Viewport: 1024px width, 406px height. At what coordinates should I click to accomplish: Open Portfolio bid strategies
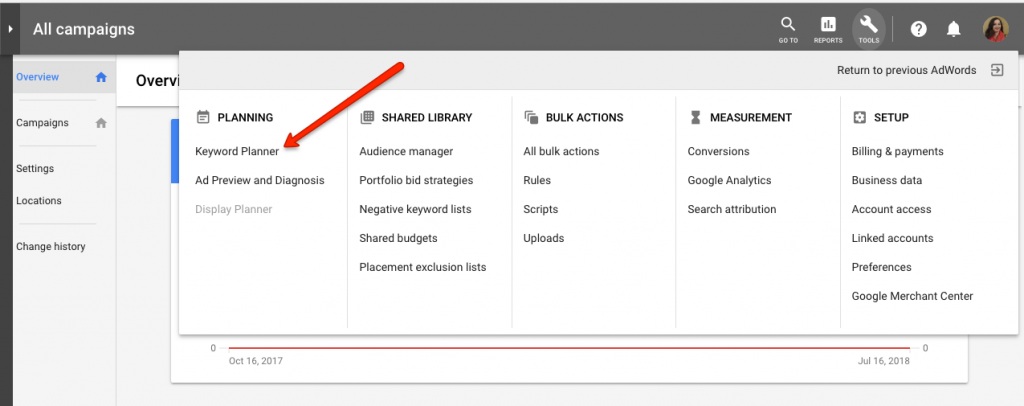click(416, 180)
